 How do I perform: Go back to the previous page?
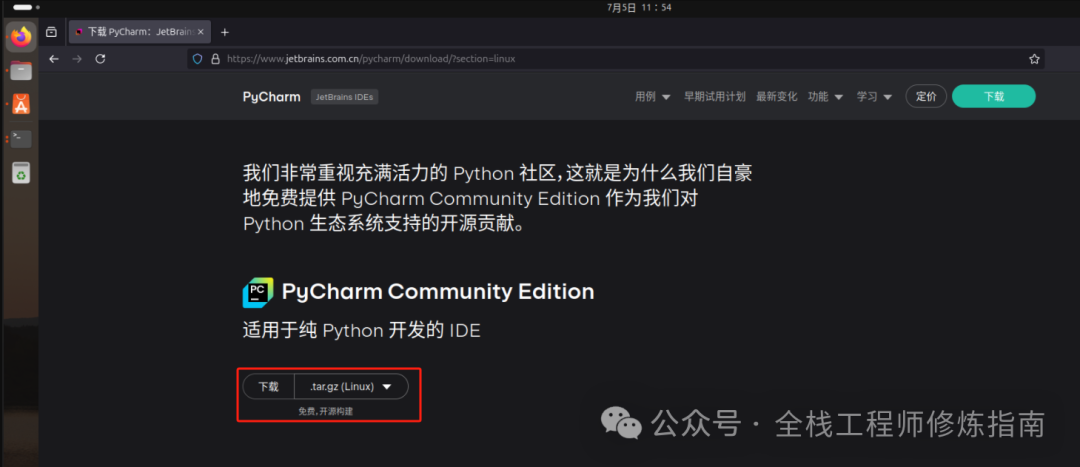[x=54, y=59]
